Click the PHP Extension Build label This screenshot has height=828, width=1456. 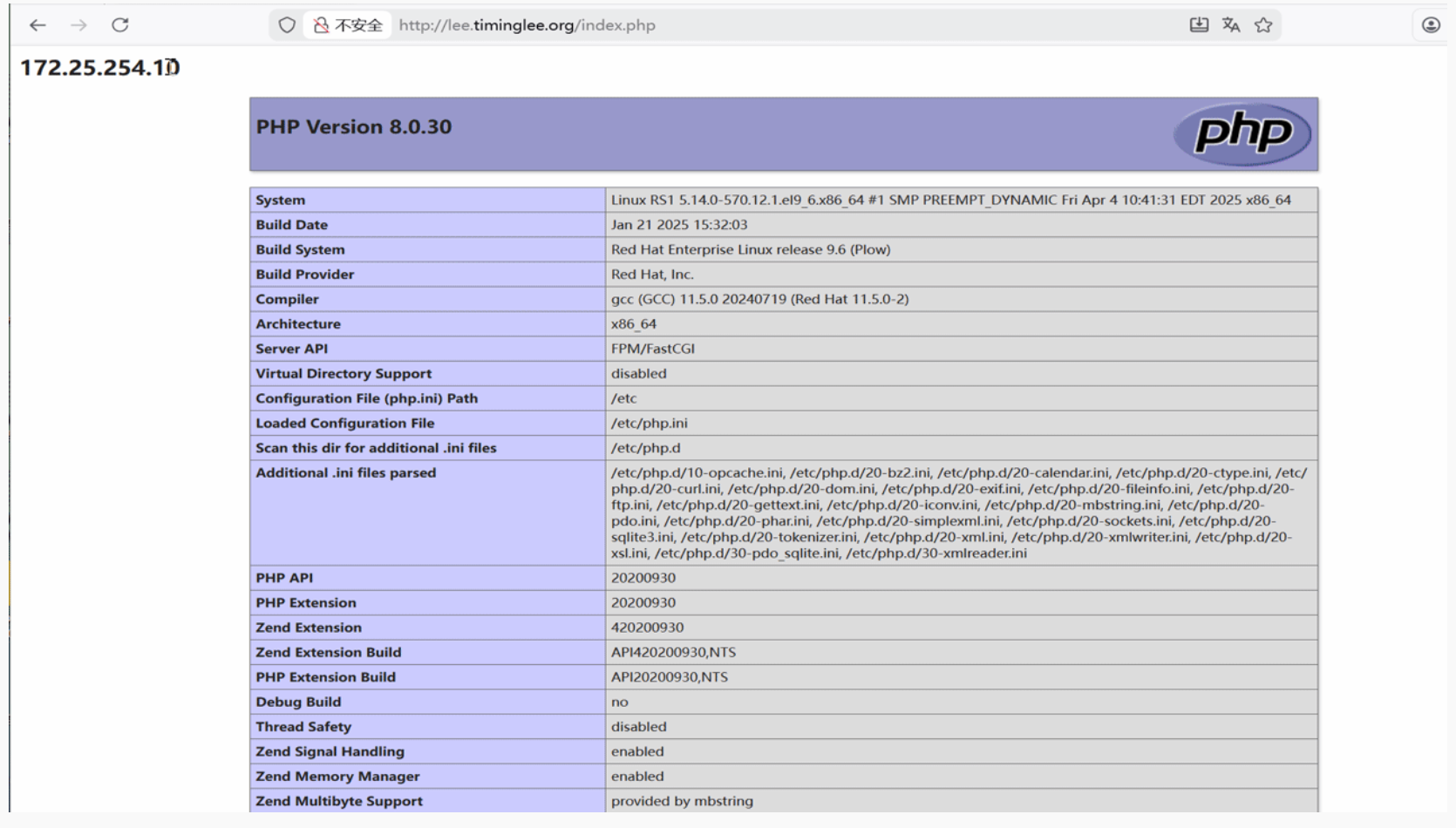[326, 677]
